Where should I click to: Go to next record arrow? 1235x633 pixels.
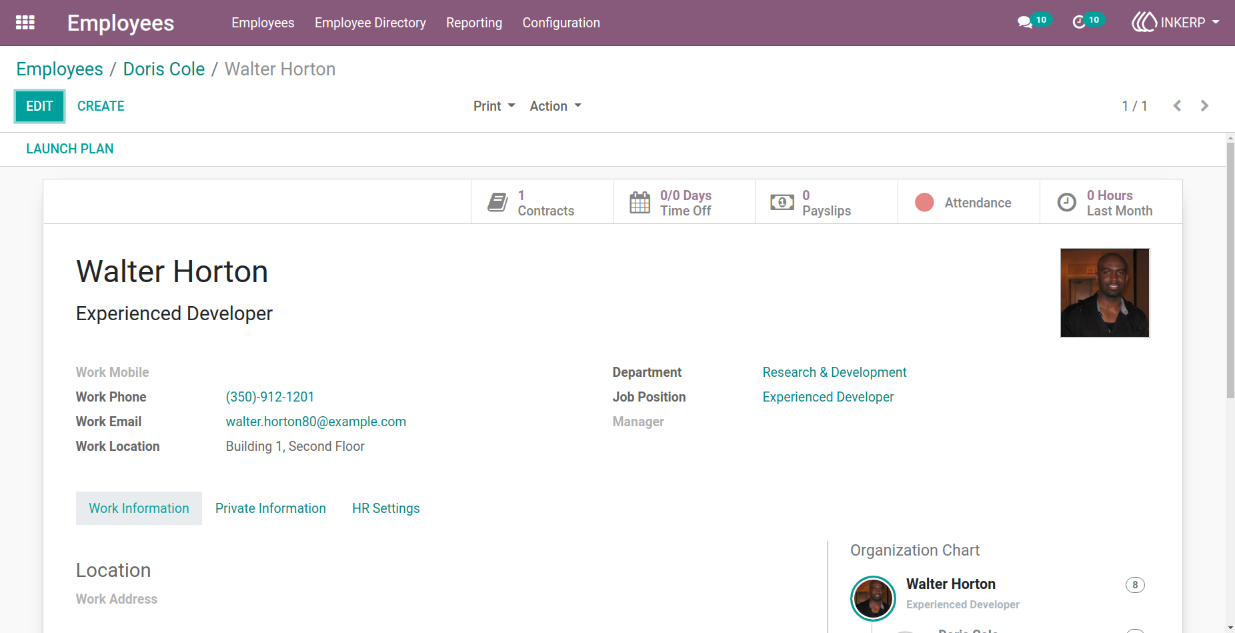(1204, 106)
